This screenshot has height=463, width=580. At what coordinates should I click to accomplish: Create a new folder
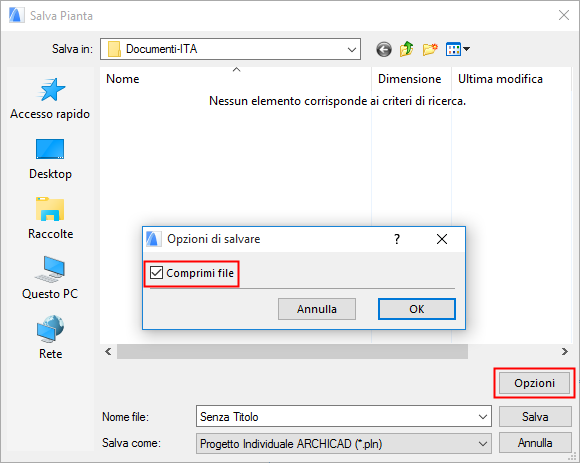tap(430, 49)
